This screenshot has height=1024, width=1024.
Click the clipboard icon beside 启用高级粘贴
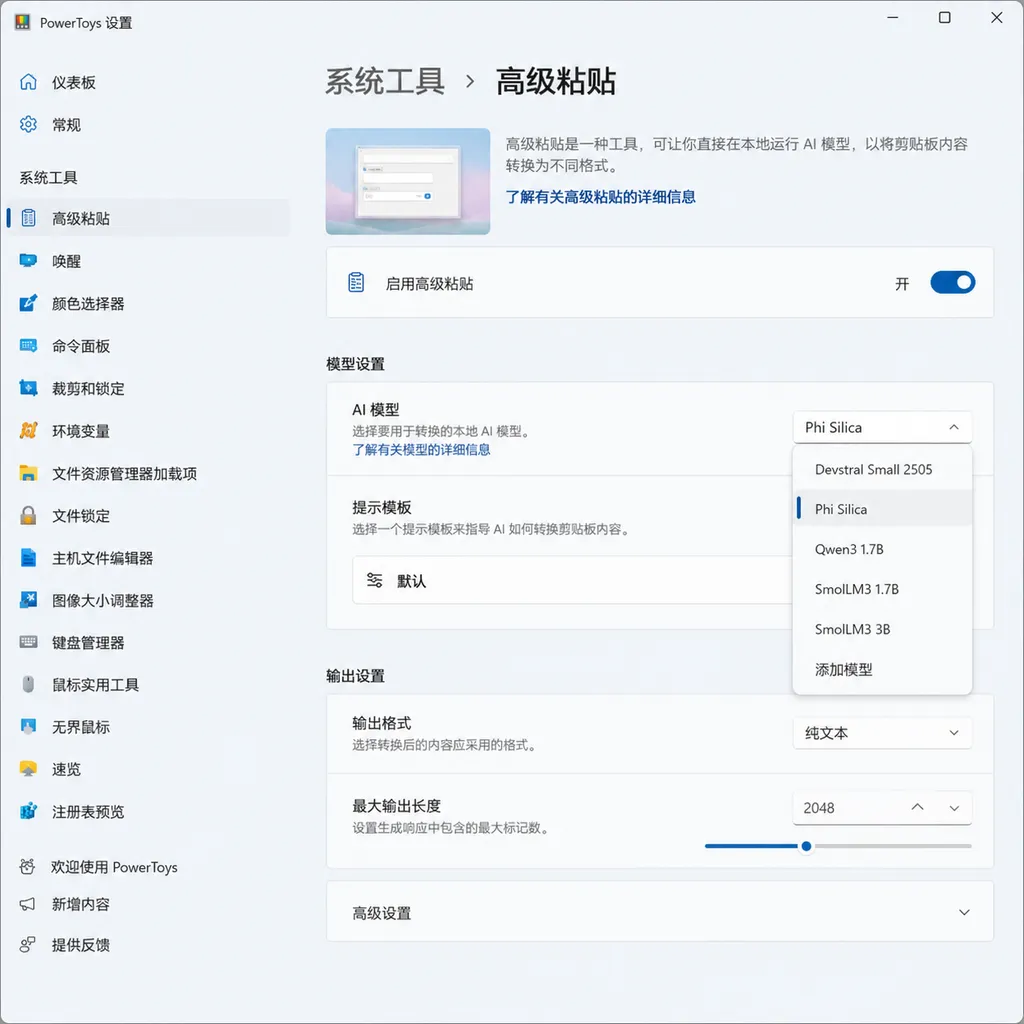(x=356, y=282)
